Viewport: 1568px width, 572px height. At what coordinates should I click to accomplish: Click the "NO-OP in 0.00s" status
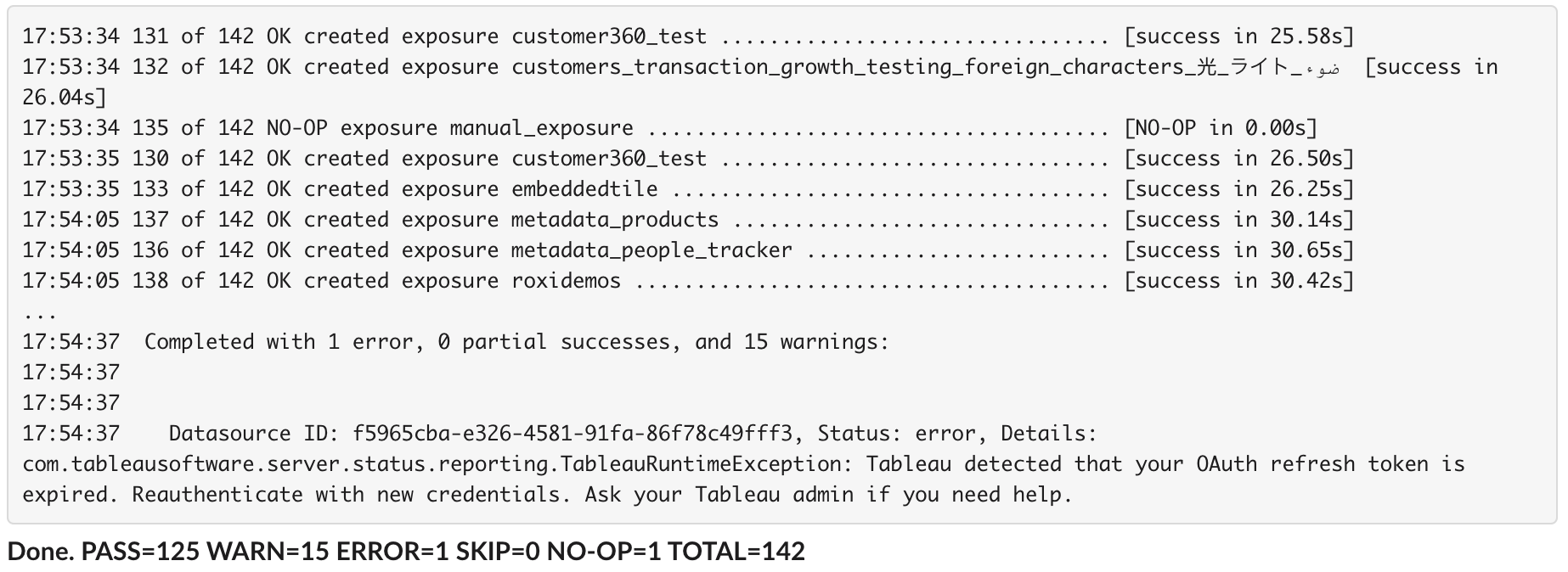[1220, 128]
